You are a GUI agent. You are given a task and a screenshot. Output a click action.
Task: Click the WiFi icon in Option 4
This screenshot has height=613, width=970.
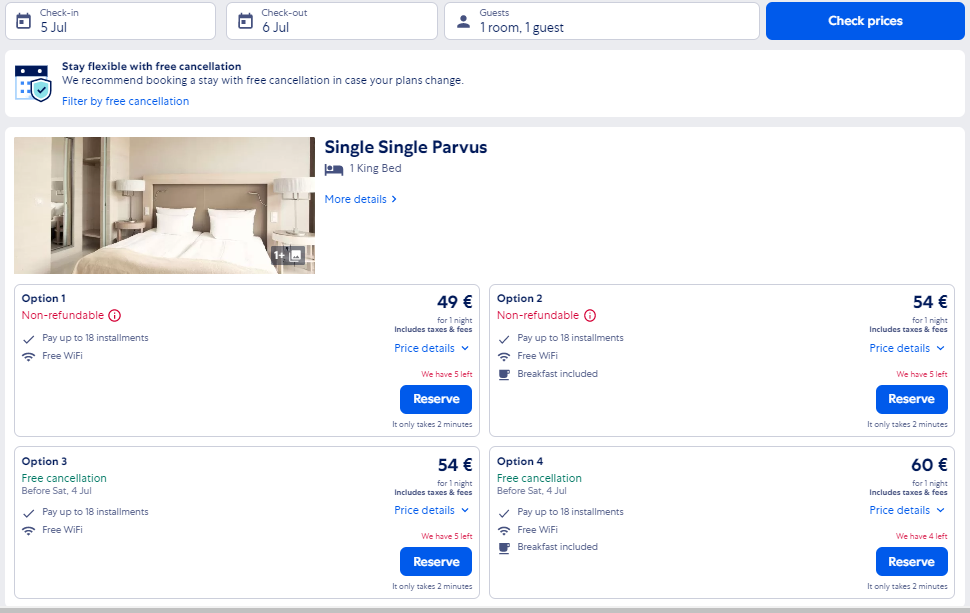click(x=504, y=530)
